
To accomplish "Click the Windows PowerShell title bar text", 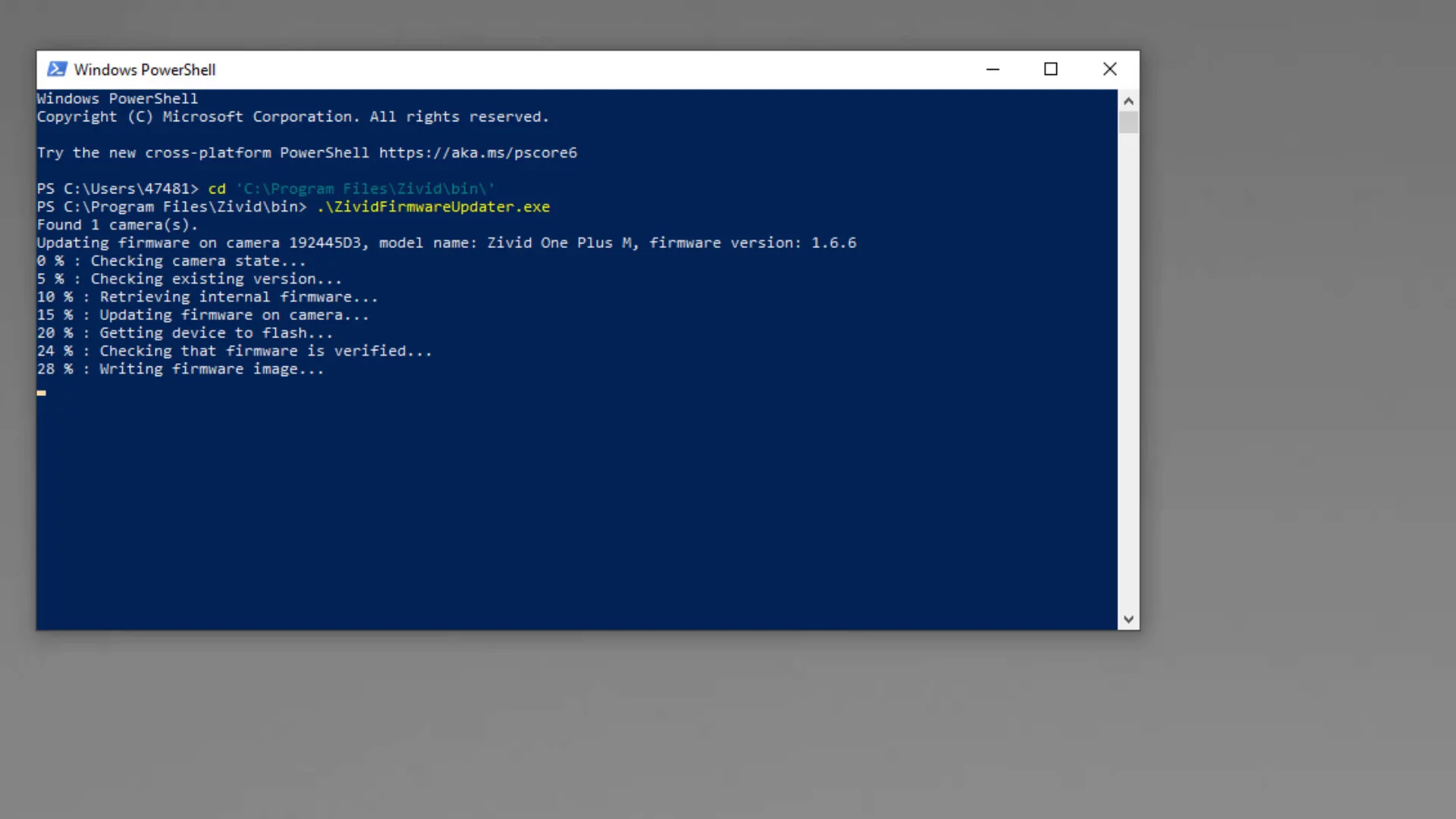I will [x=145, y=70].
